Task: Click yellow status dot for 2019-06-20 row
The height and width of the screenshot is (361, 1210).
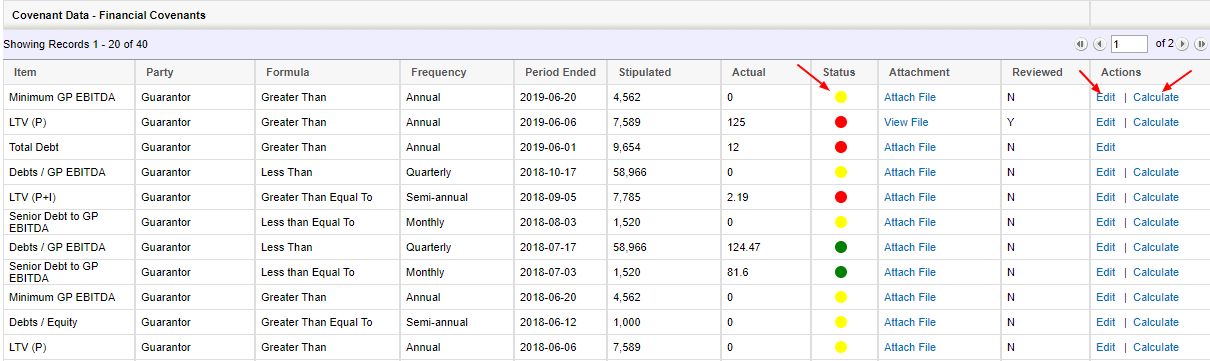Action: (841, 97)
